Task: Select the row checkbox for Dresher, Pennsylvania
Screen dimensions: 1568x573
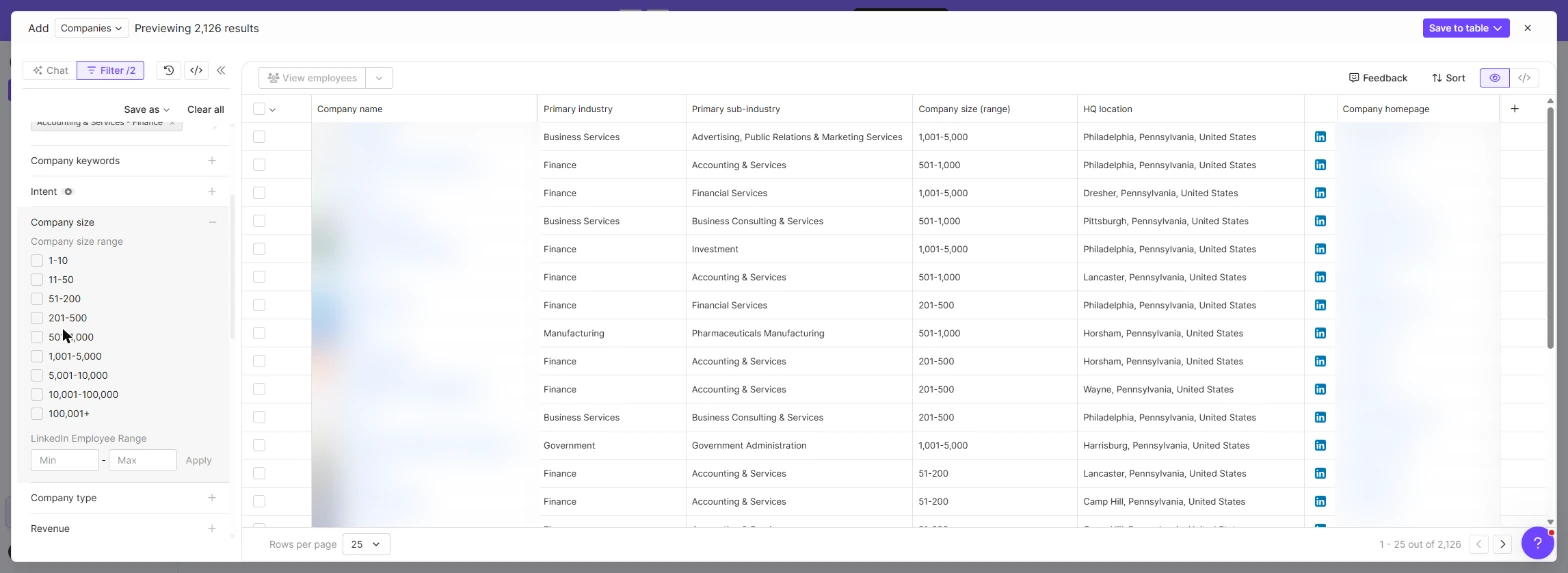Action: pyautogui.click(x=259, y=192)
